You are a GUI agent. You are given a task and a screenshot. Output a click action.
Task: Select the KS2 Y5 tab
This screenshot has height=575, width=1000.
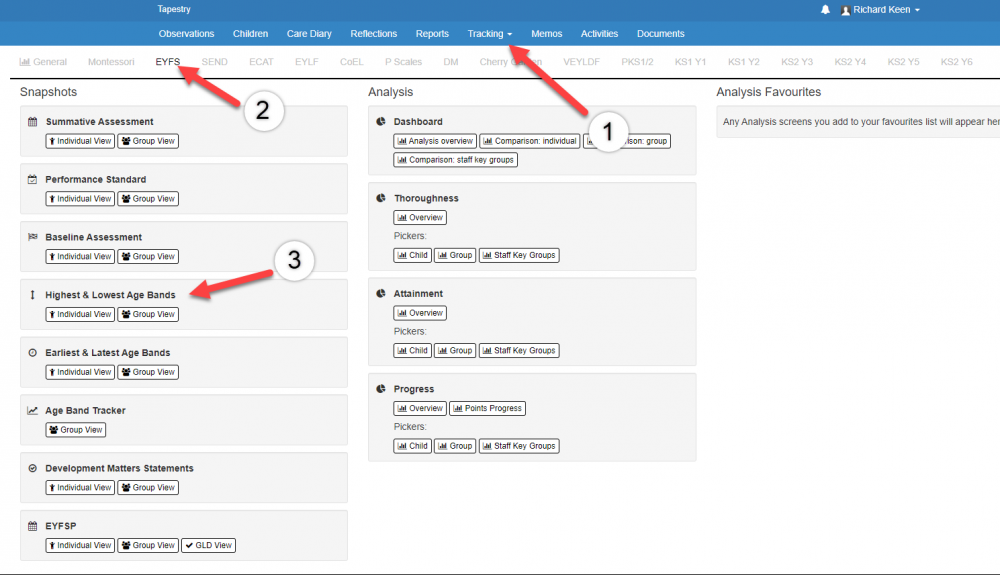pos(903,62)
